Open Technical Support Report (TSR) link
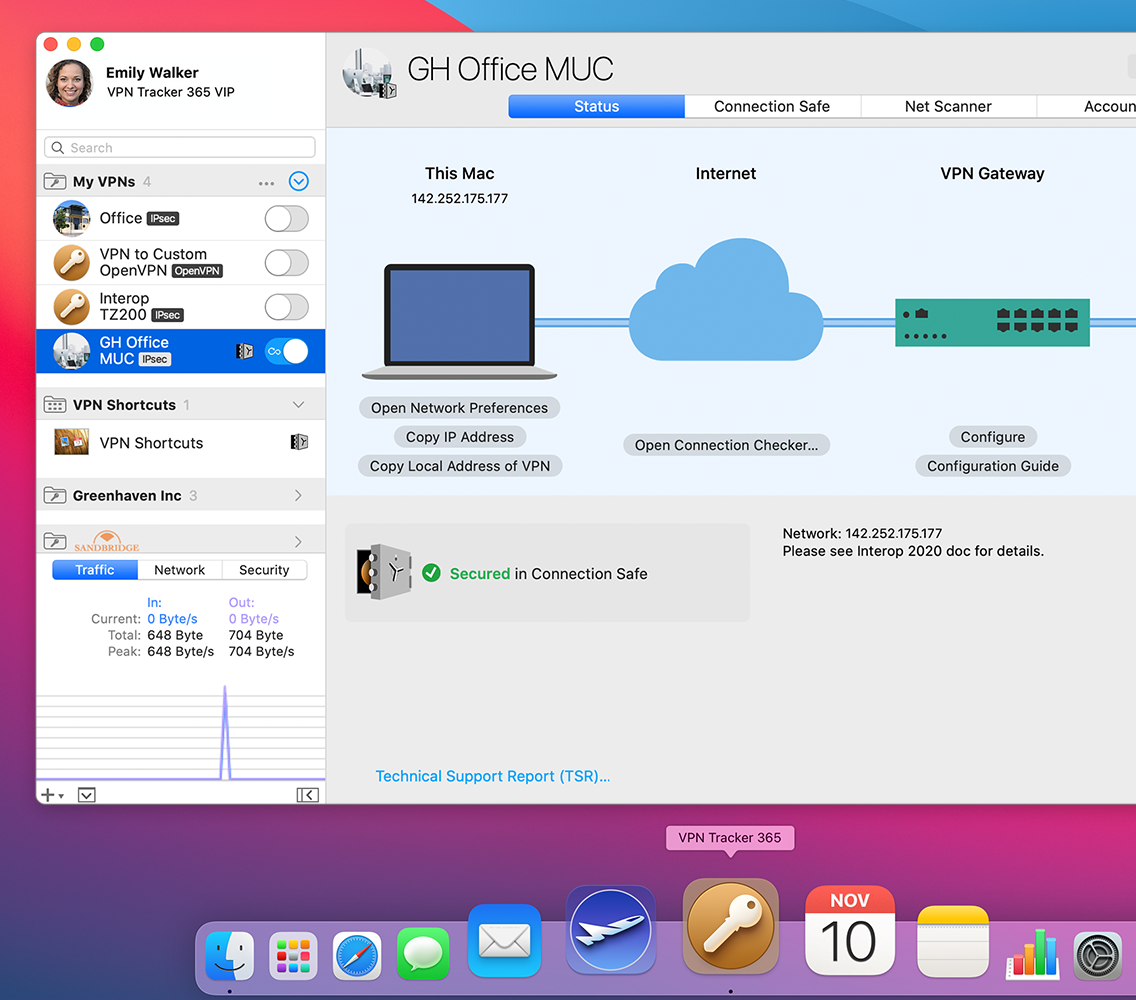Viewport: 1136px width, 1000px height. pyautogui.click(x=492, y=776)
